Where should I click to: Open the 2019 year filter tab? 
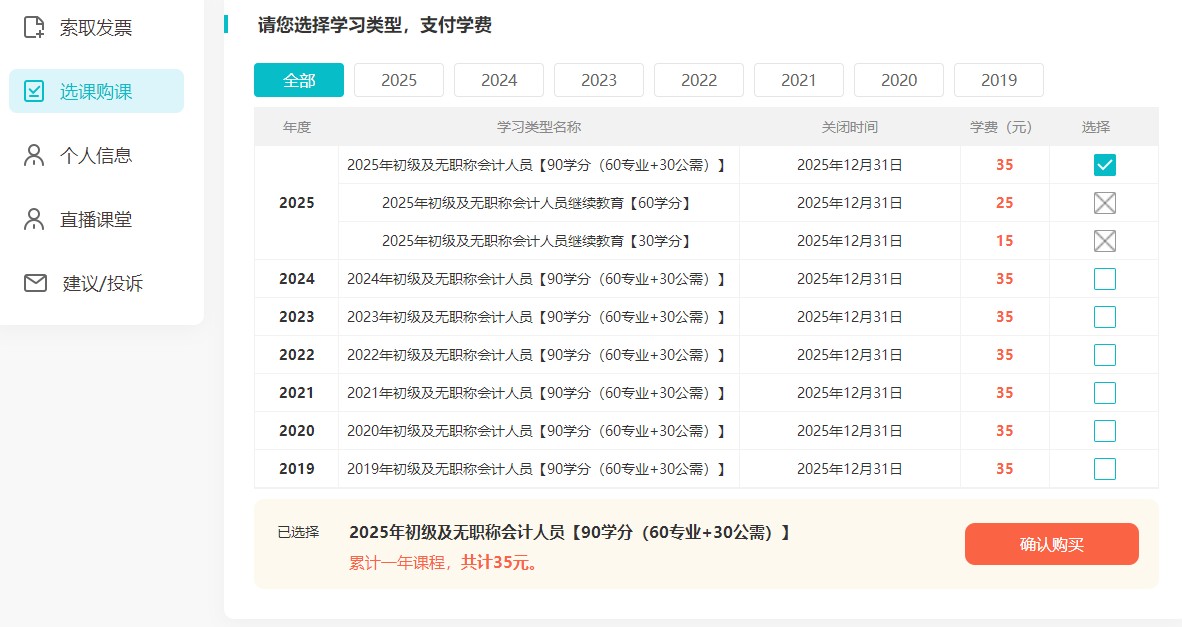coord(998,79)
